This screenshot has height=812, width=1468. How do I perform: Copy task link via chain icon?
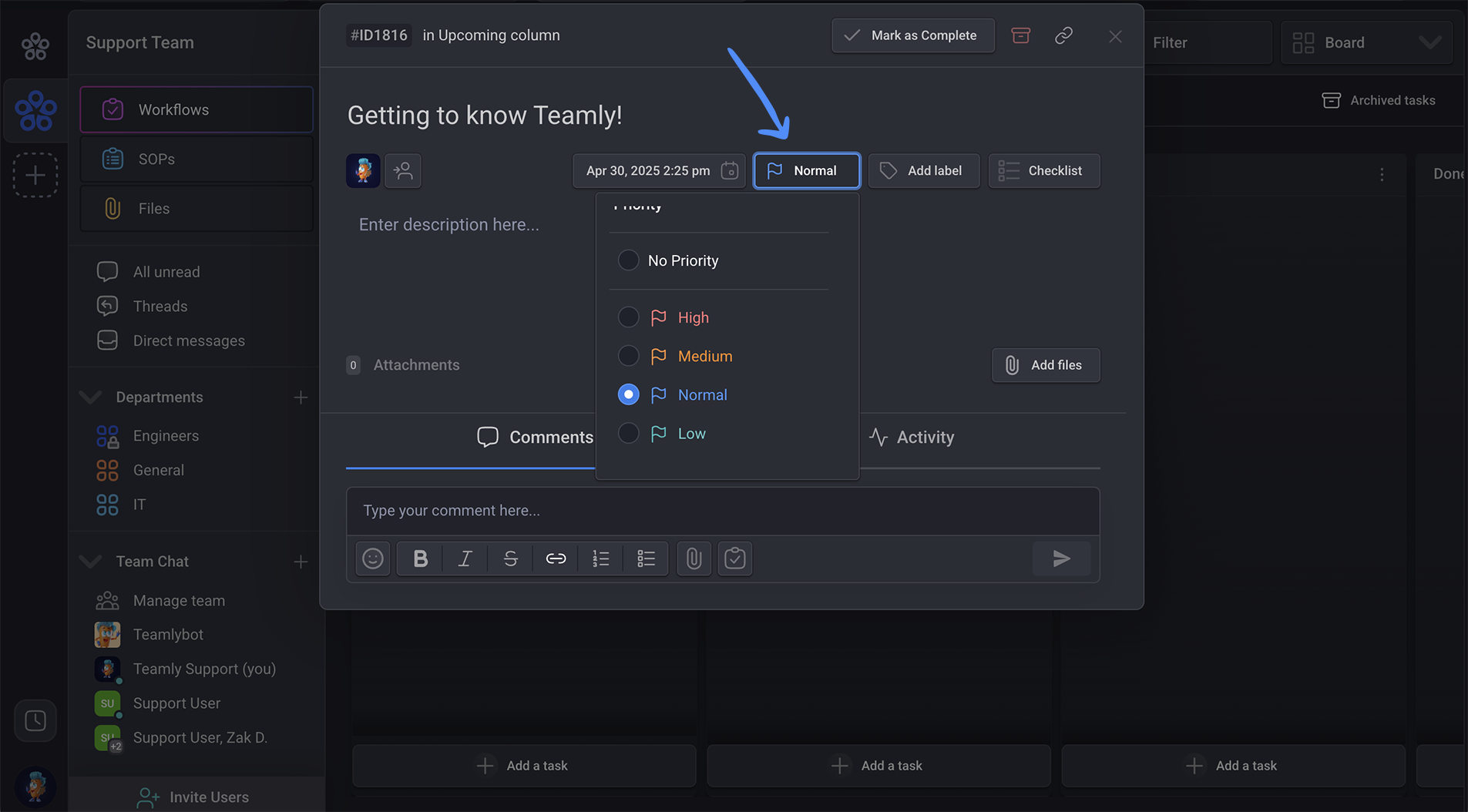[x=1063, y=35]
